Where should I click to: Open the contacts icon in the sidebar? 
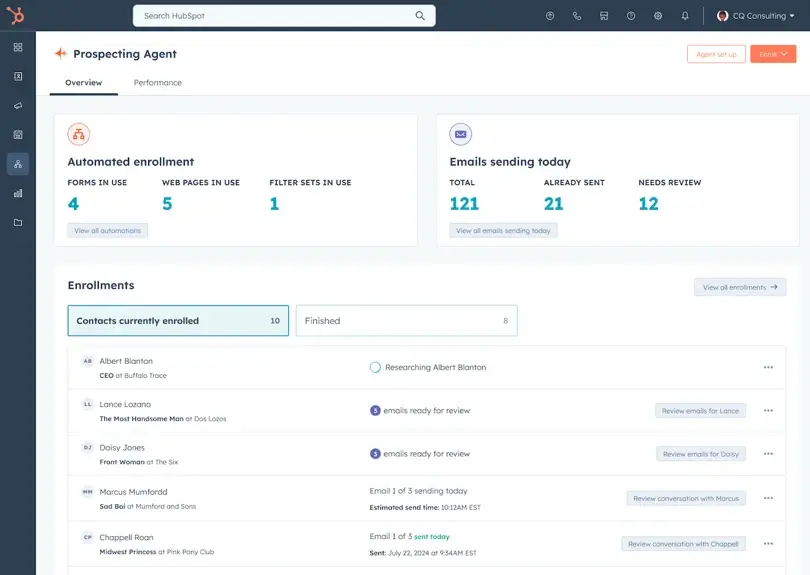[x=18, y=76]
